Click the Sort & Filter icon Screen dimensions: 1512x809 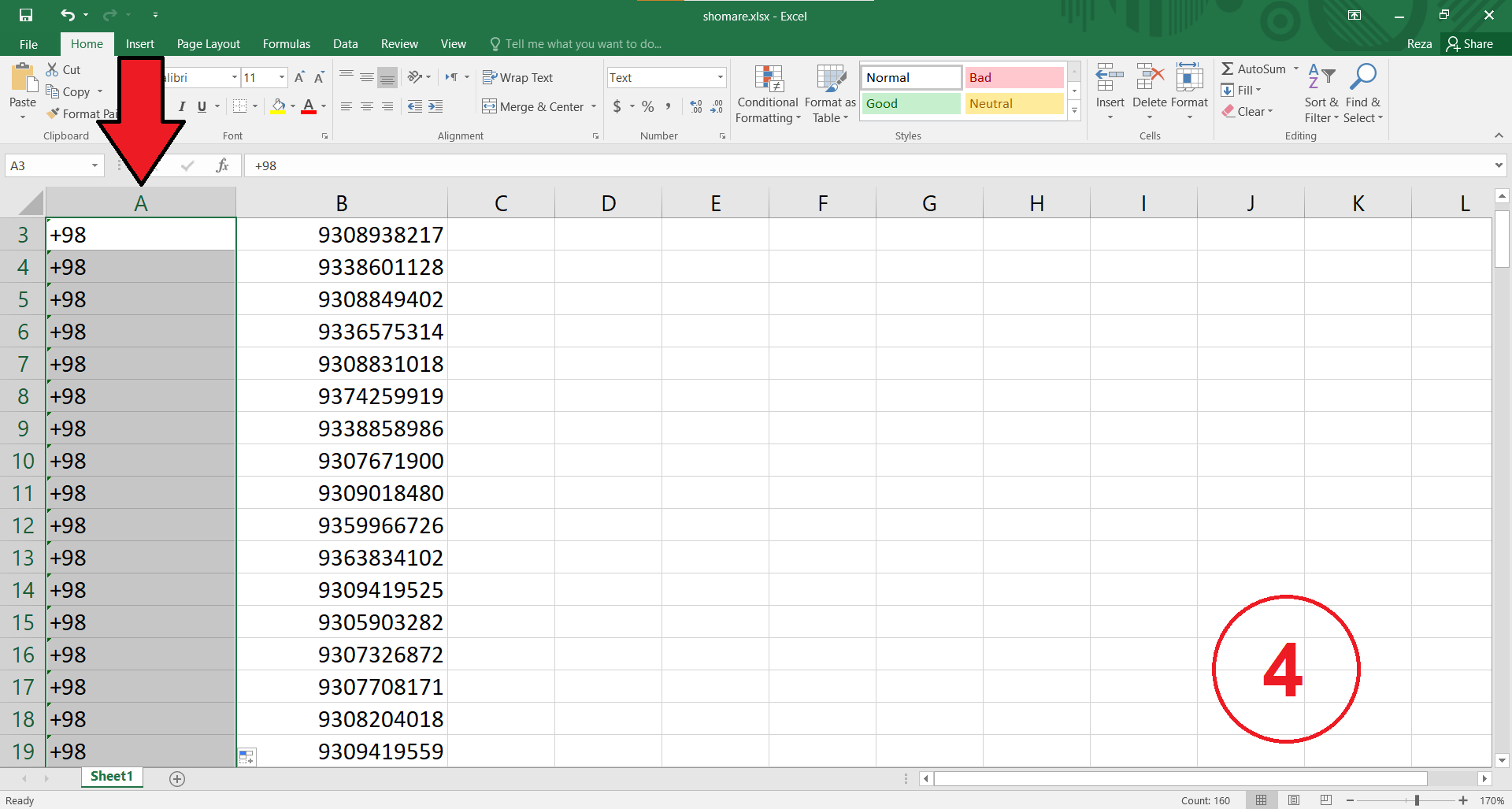point(1321,79)
